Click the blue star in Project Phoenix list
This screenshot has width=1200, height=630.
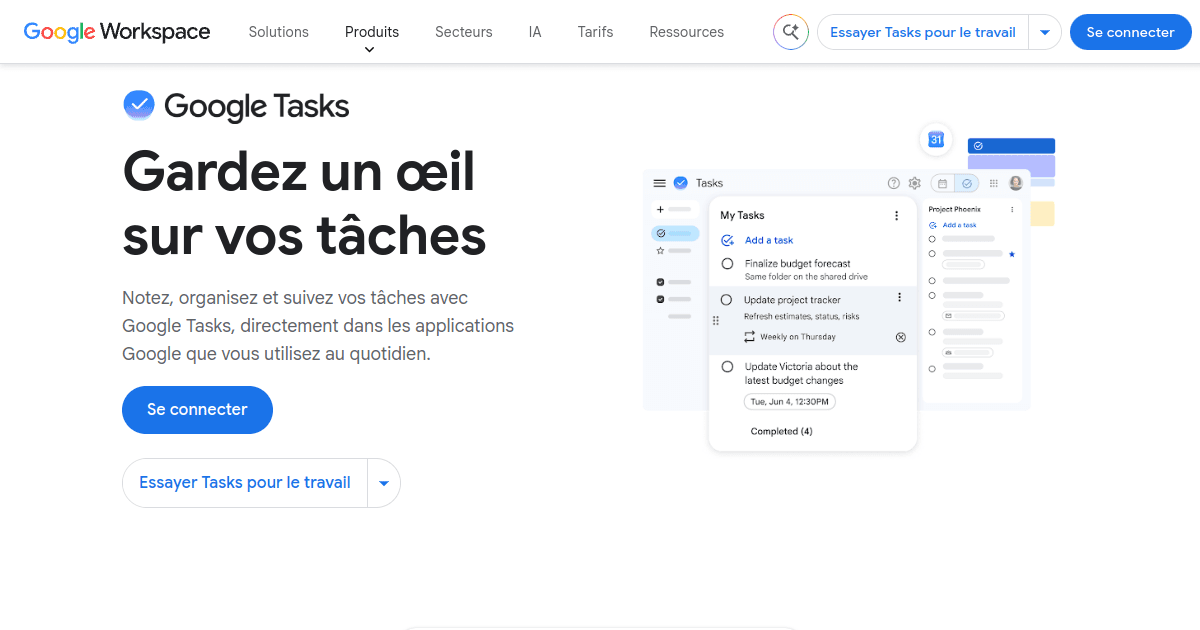coord(1012,254)
